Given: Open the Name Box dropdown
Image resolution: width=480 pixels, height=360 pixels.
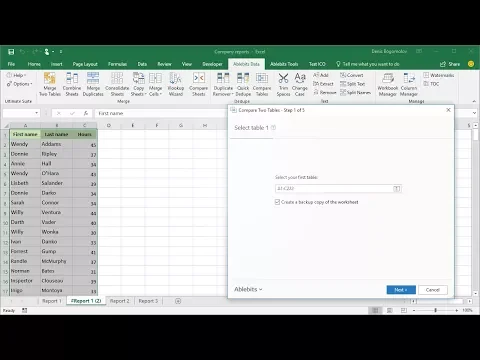Looking at the screenshot, I should tap(37, 113).
